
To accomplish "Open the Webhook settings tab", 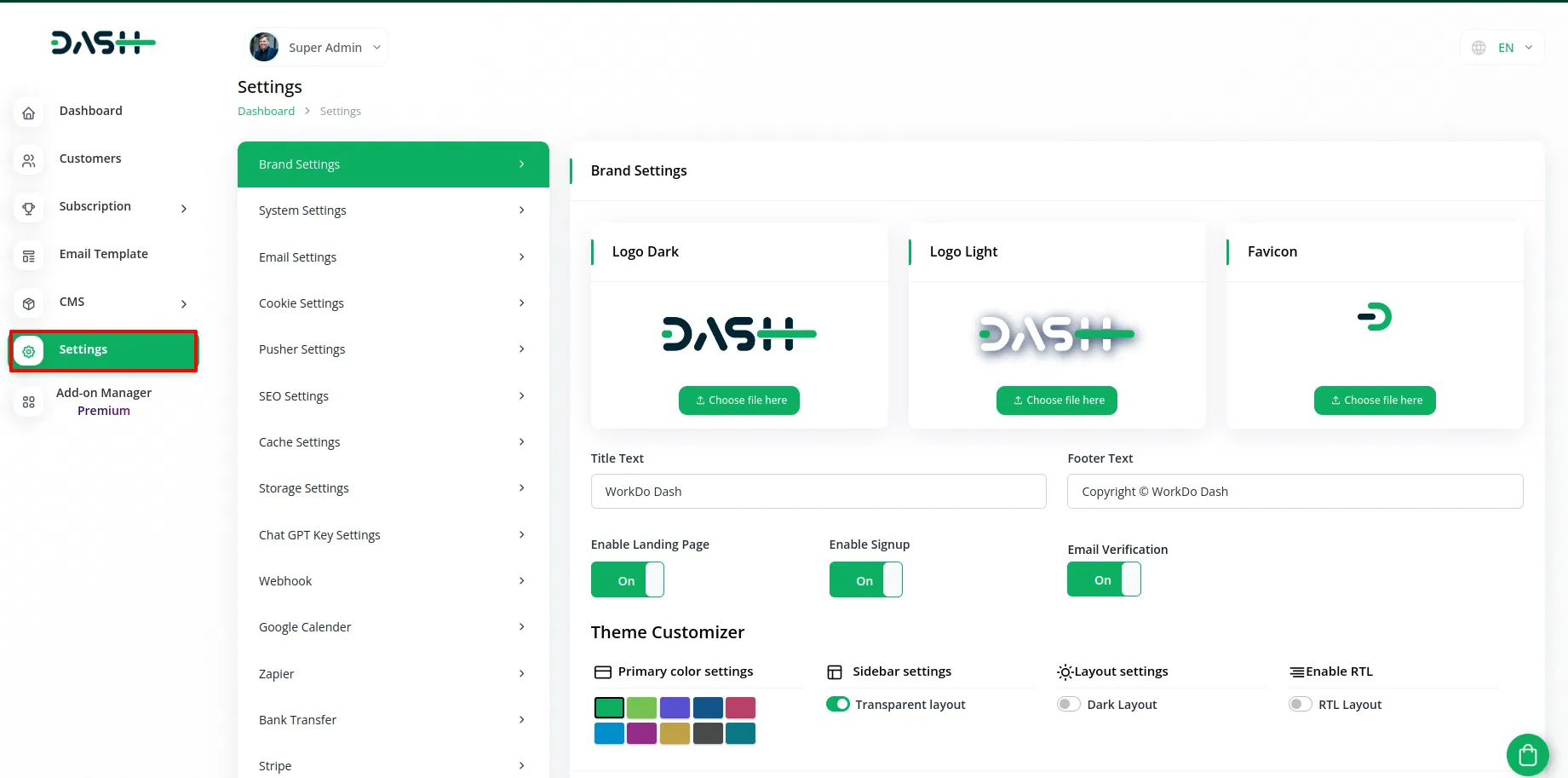I will pyautogui.click(x=393, y=581).
